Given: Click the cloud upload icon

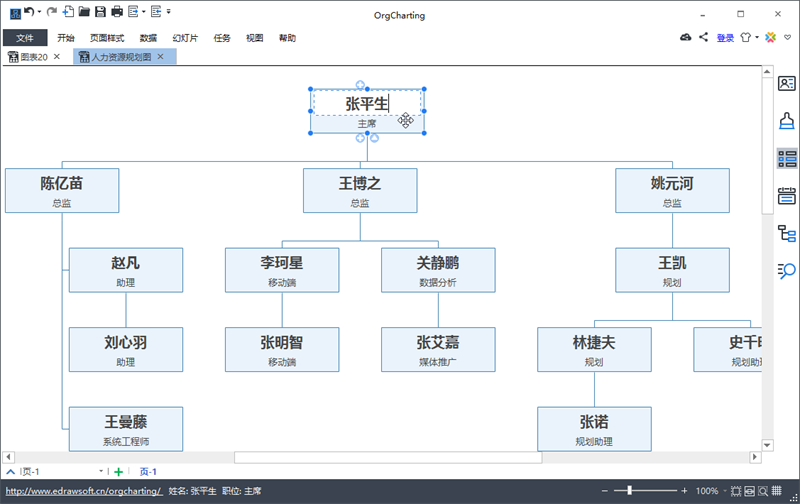Looking at the screenshot, I should 685,37.
